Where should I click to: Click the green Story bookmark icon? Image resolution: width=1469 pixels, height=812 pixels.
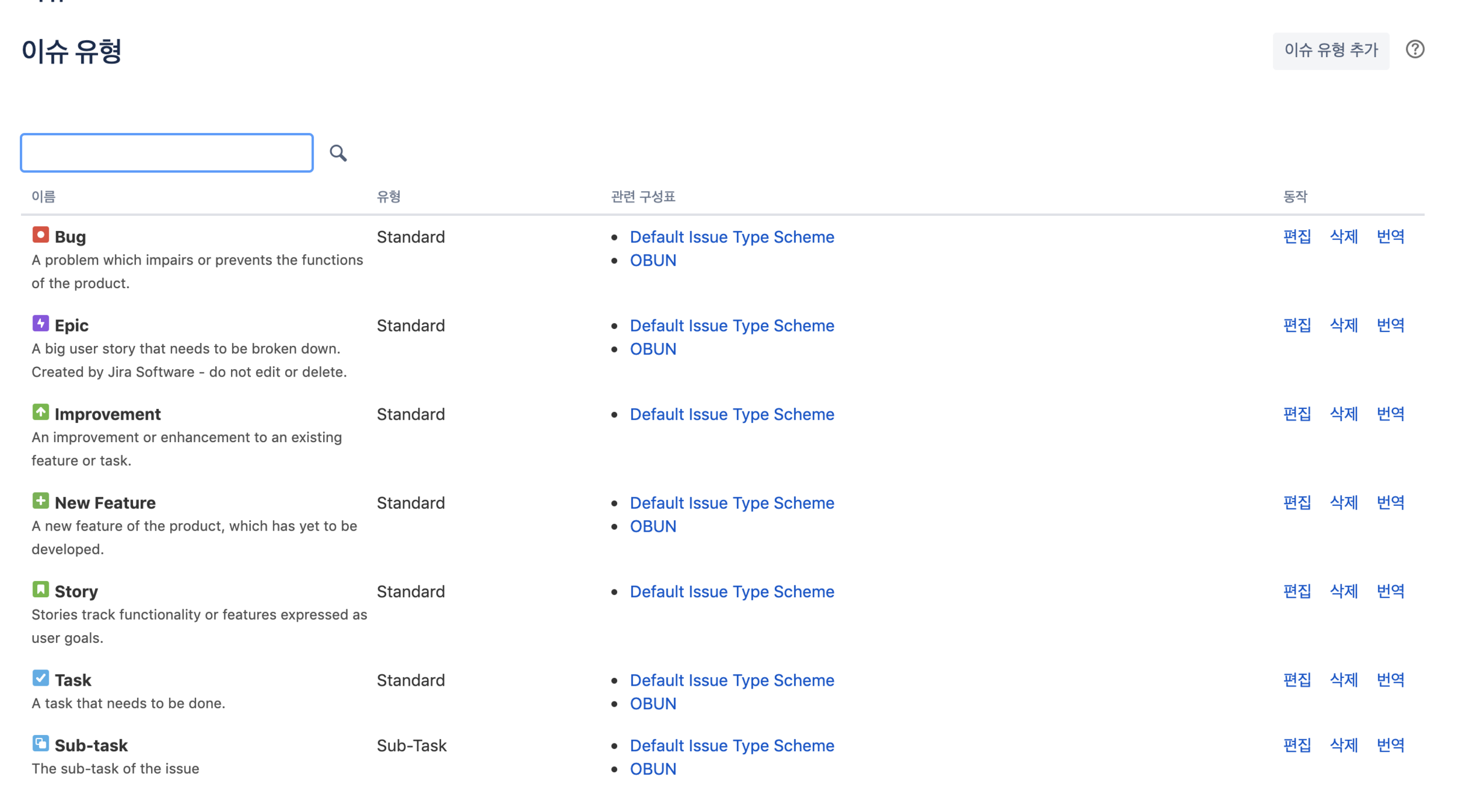pos(40,589)
